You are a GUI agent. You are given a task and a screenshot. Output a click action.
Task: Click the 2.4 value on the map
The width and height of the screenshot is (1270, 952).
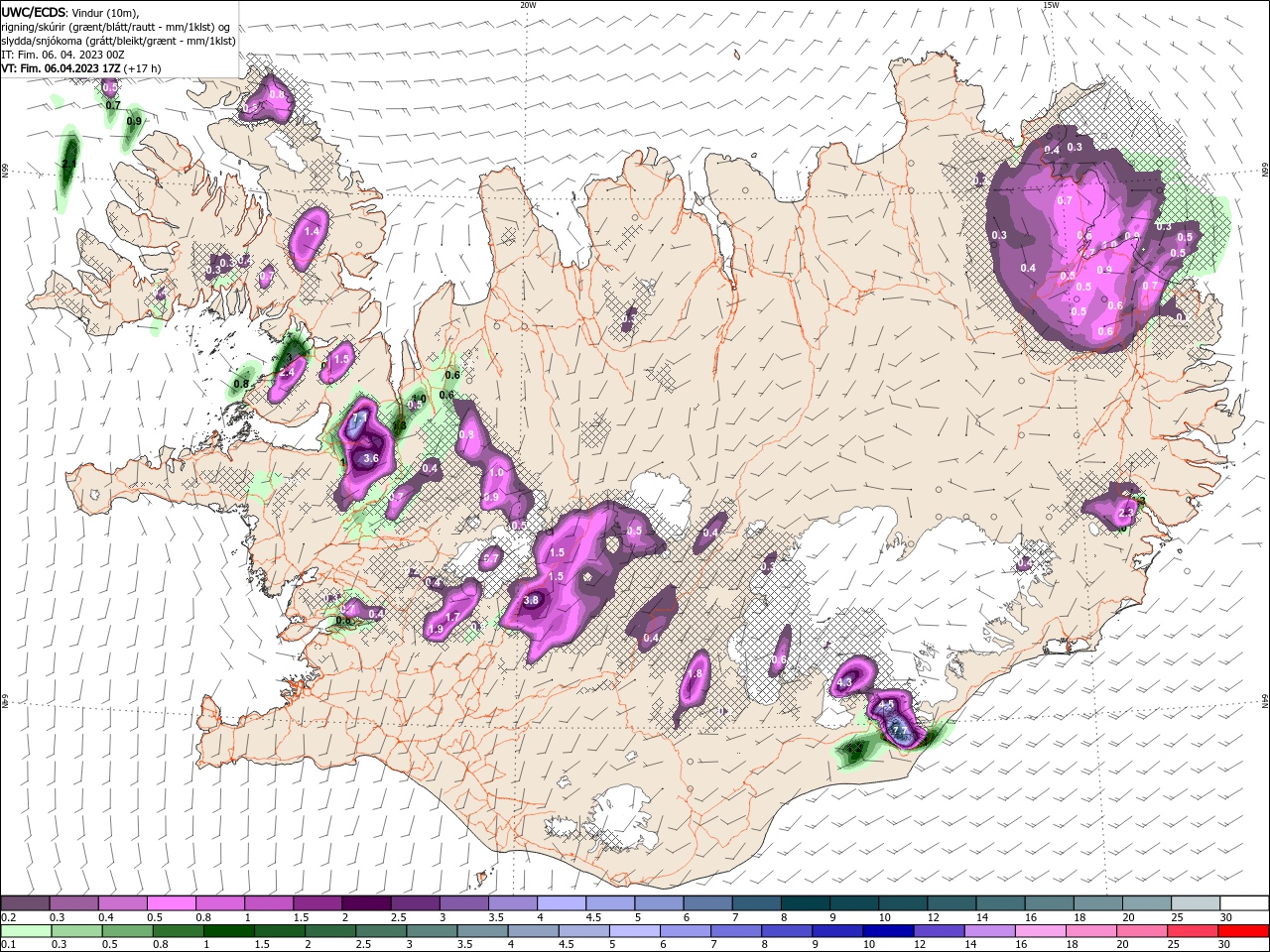point(288,373)
